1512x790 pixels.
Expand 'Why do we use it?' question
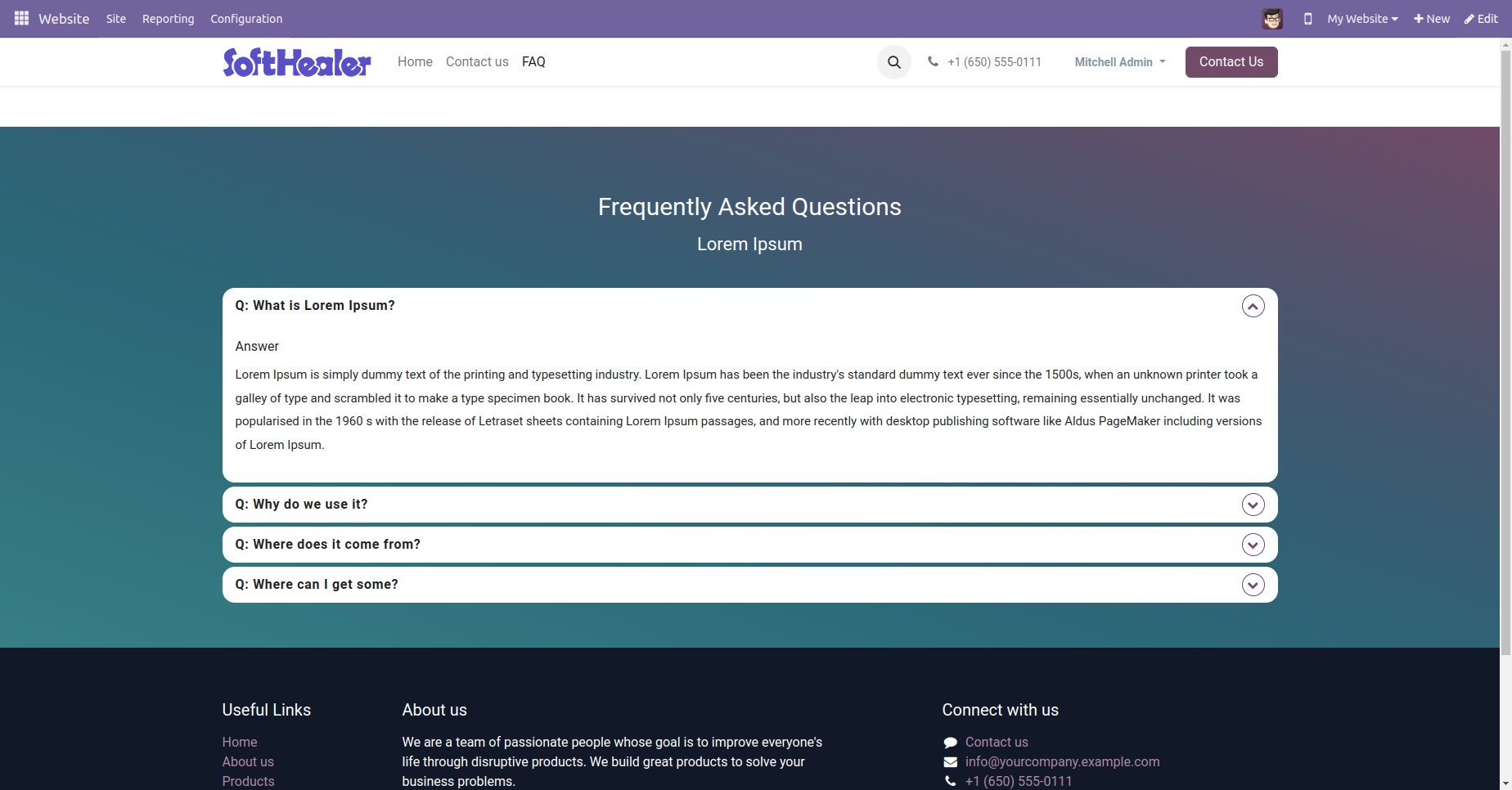(1253, 505)
